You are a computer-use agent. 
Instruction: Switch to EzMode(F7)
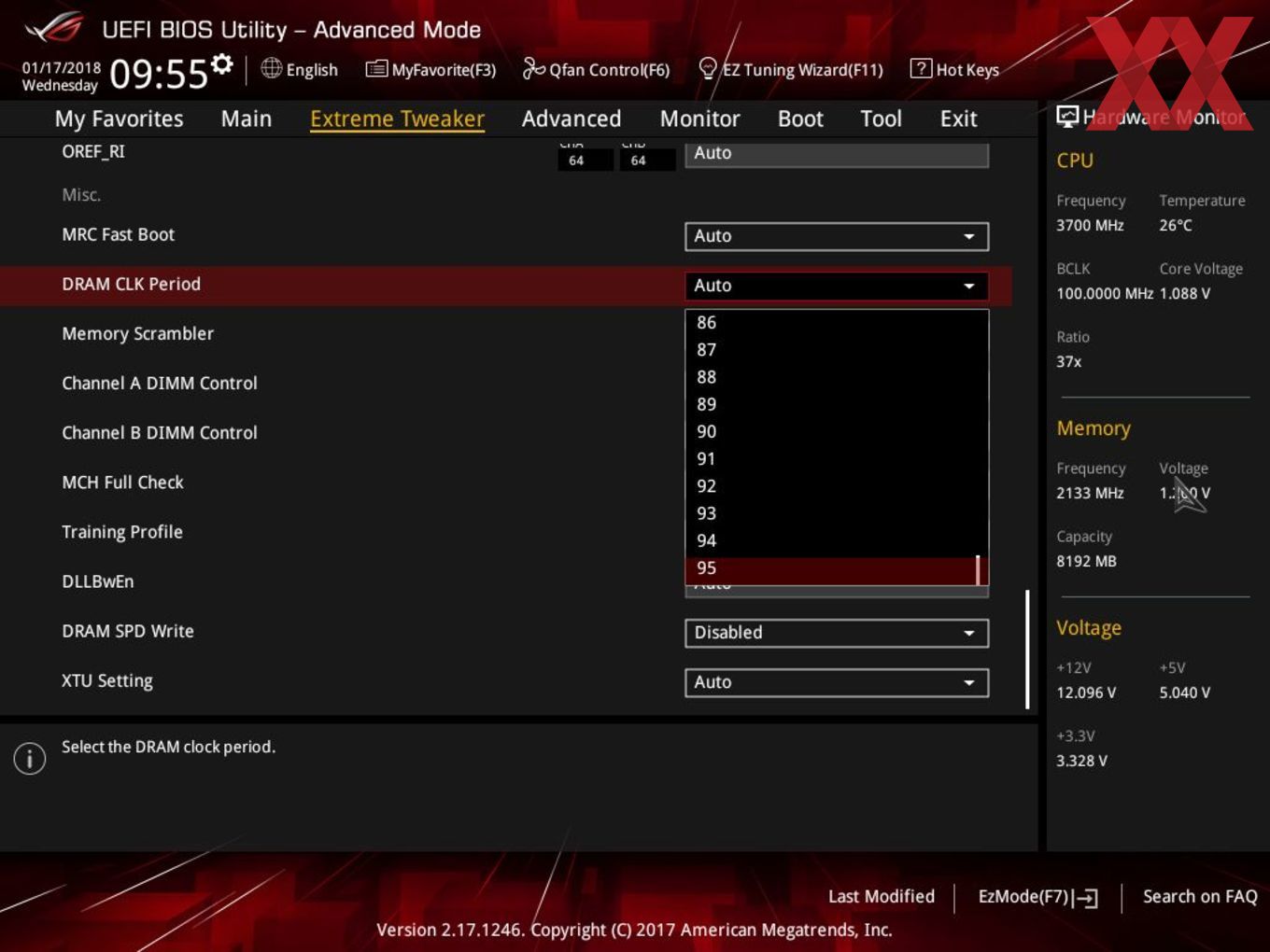click(1037, 897)
